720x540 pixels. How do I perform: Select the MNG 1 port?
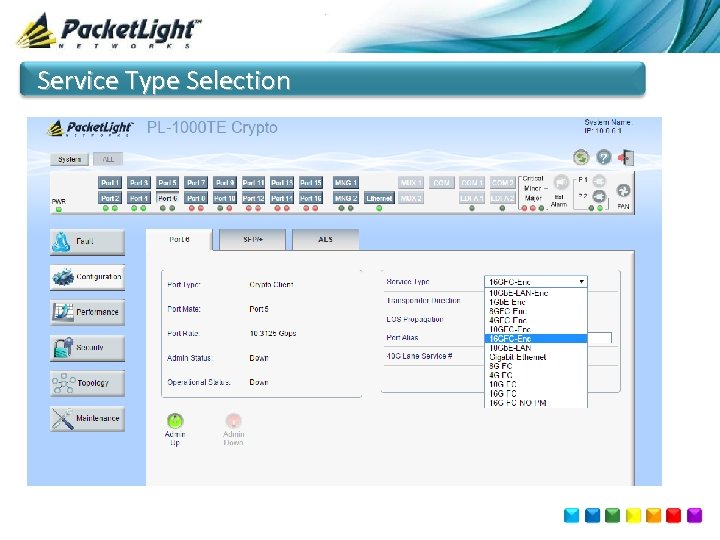click(346, 183)
